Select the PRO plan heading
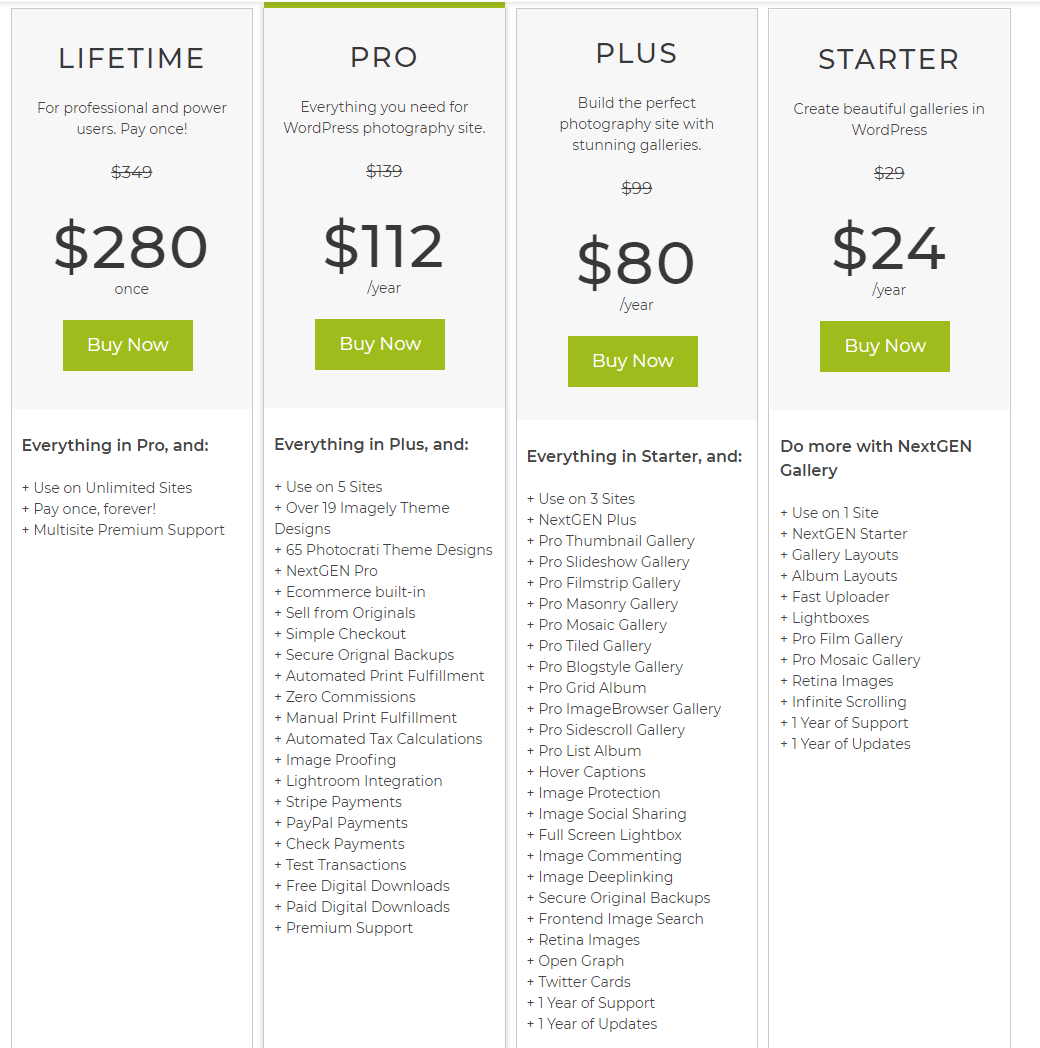 (384, 57)
